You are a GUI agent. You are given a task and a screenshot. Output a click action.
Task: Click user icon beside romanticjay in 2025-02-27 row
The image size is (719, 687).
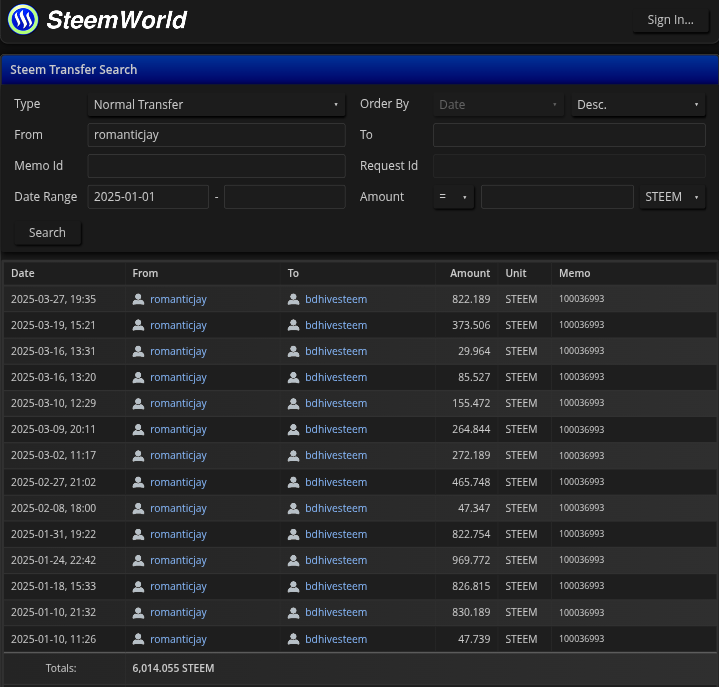pyautogui.click(x=138, y=482)
